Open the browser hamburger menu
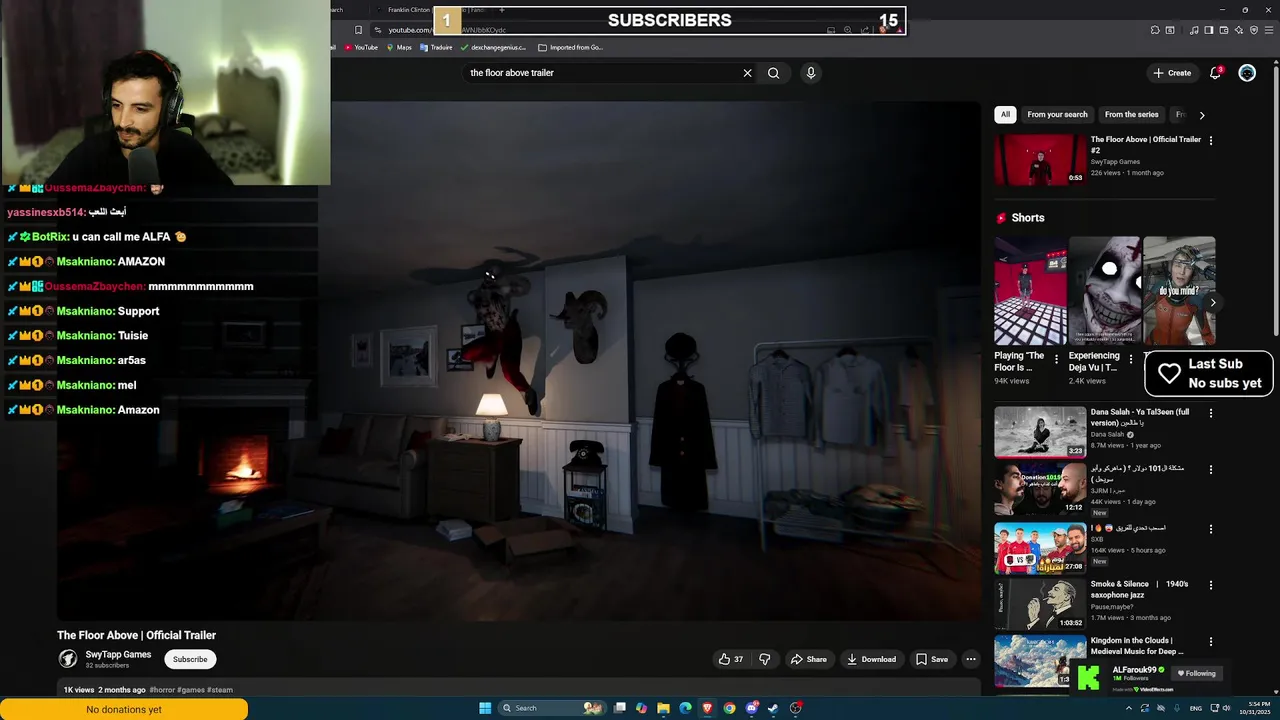 coord(1269,30)
